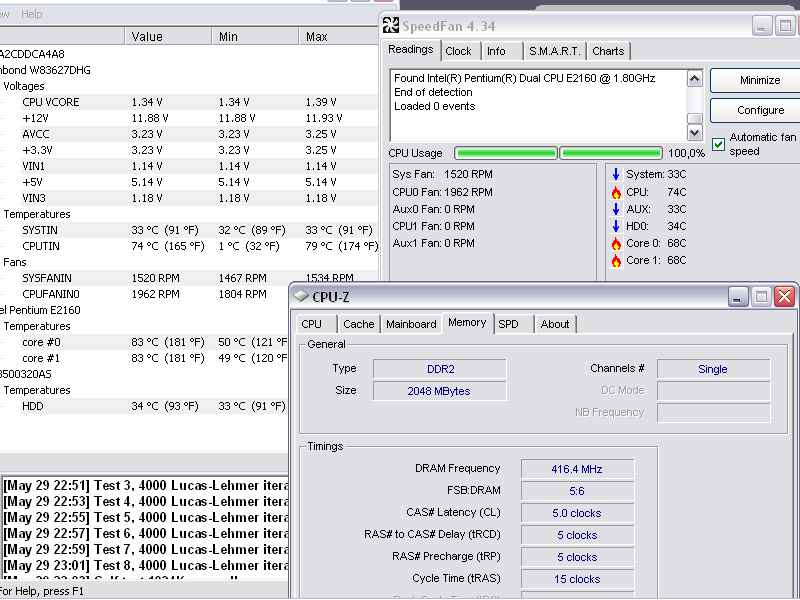Click the Size field showing 2048 MBytes
Viewport: 800px width, 600px height.
[440, 391]
